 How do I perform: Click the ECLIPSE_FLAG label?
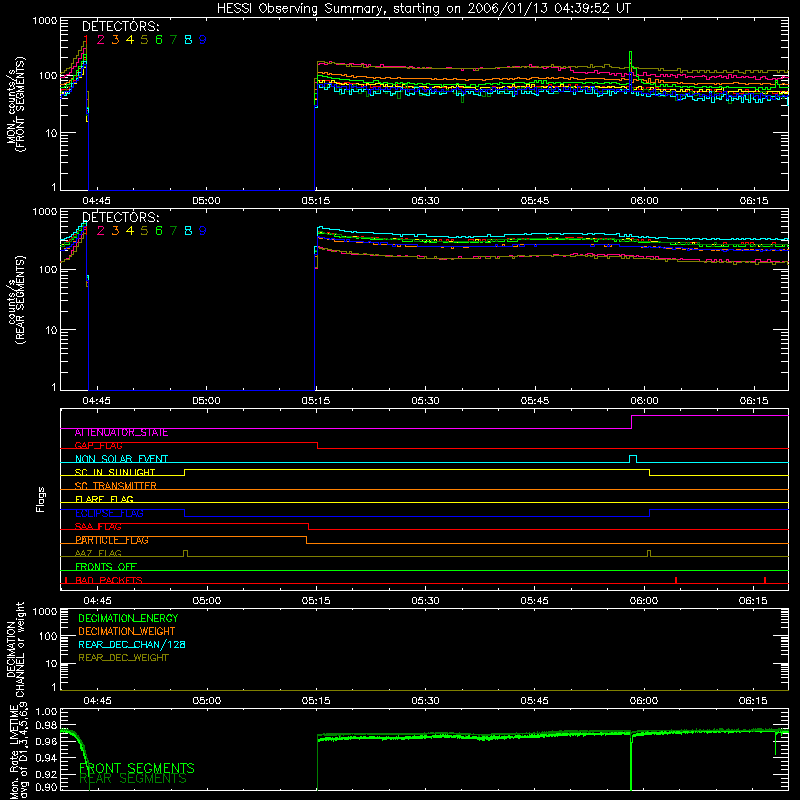(x=109, y=513)
